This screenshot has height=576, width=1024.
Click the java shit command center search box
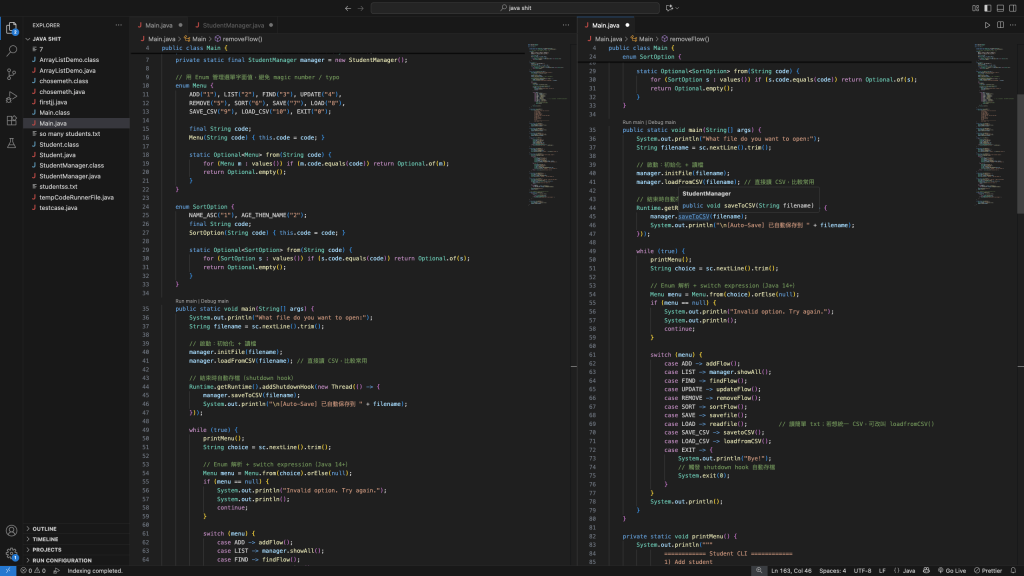[515, 8]
